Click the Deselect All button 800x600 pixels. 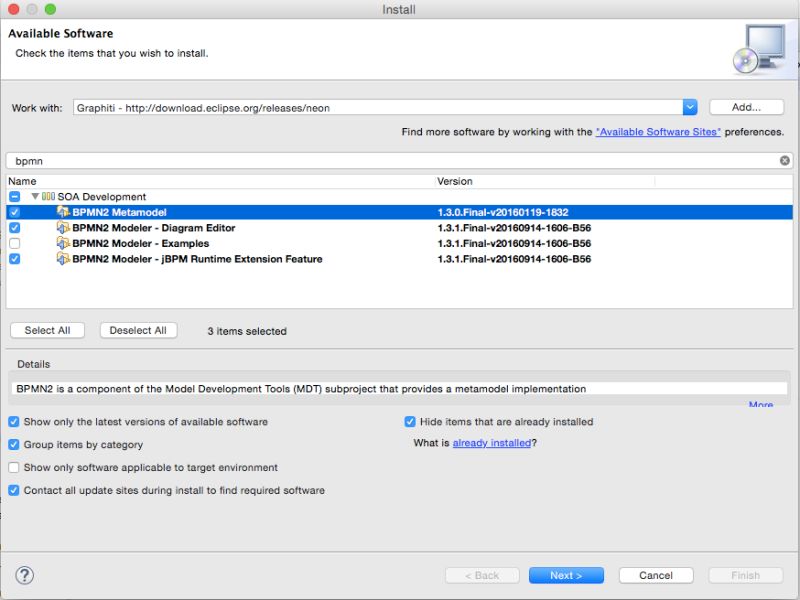[138, 330]
